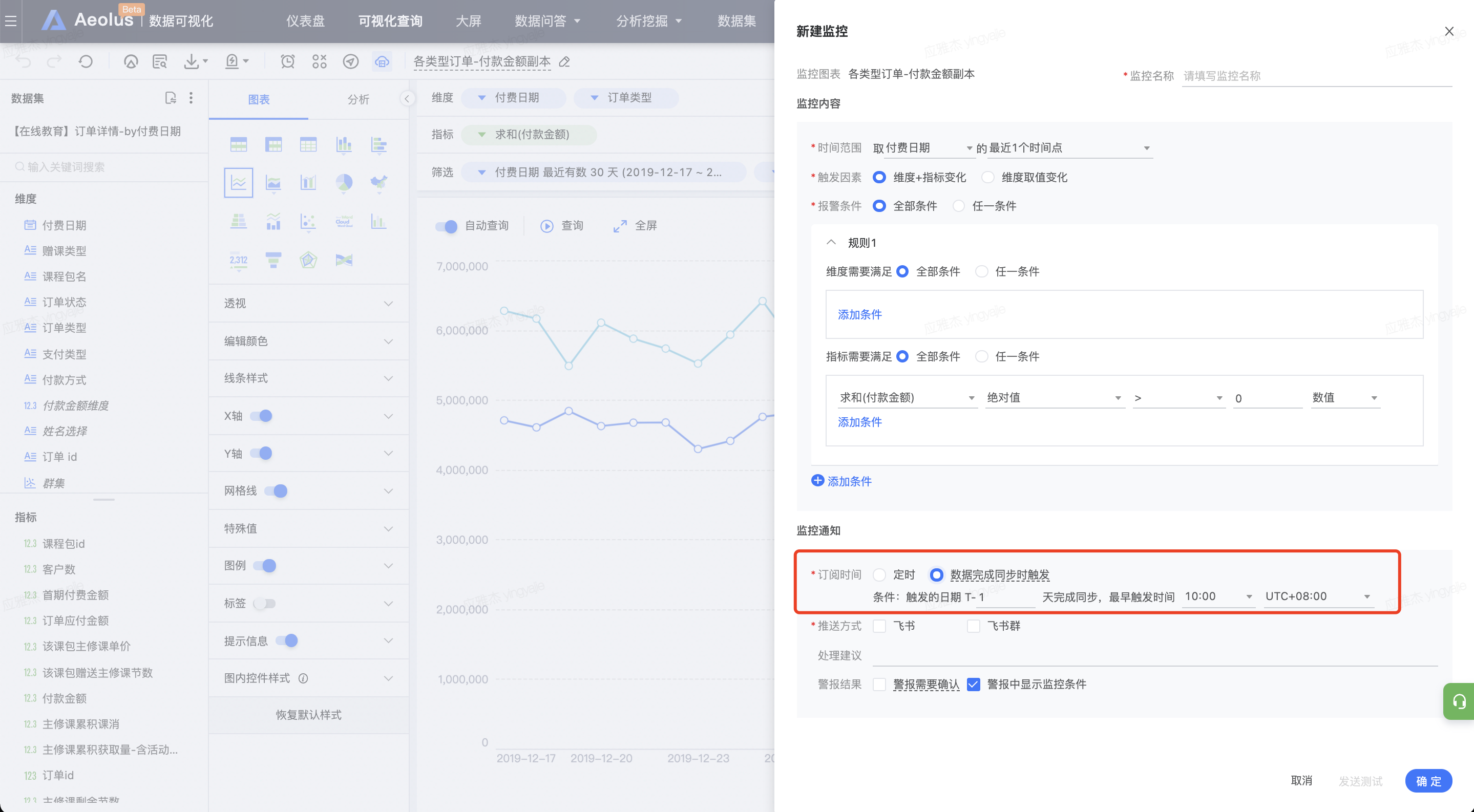Select the 定时 subscription radio

[x=879, y=574]
